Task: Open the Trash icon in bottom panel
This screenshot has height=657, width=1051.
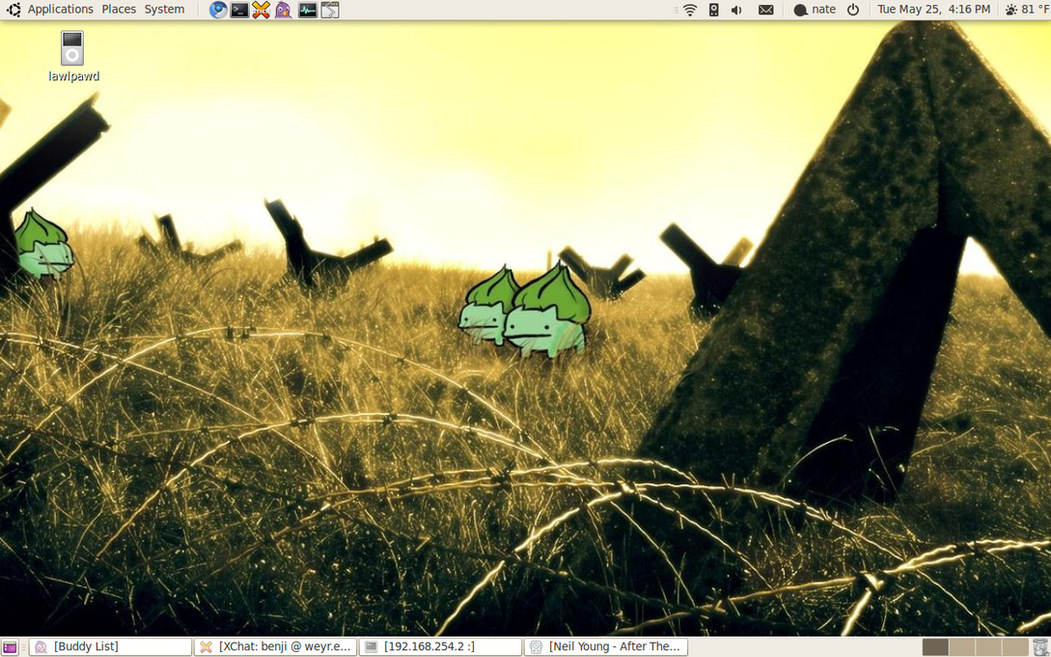Action: 1041,647
